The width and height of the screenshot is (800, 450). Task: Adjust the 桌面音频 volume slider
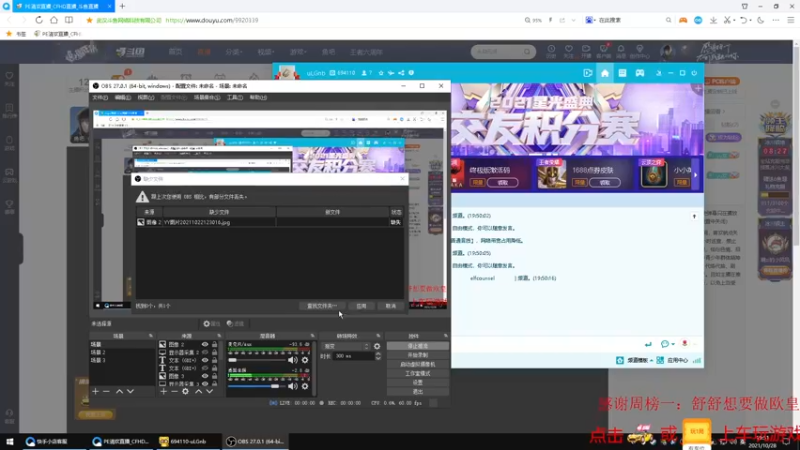257,386
